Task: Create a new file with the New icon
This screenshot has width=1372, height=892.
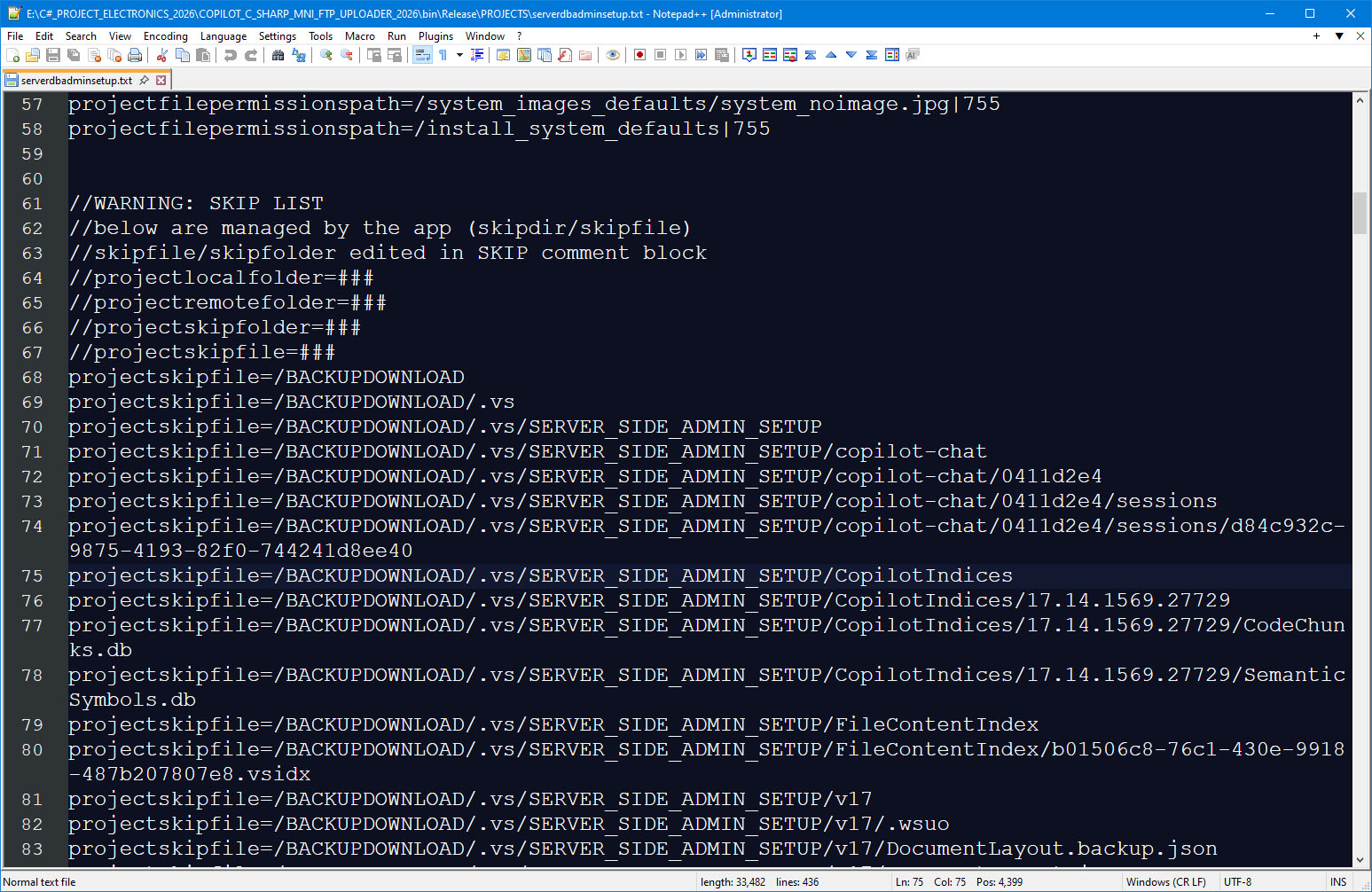Action: click(12, 55)
